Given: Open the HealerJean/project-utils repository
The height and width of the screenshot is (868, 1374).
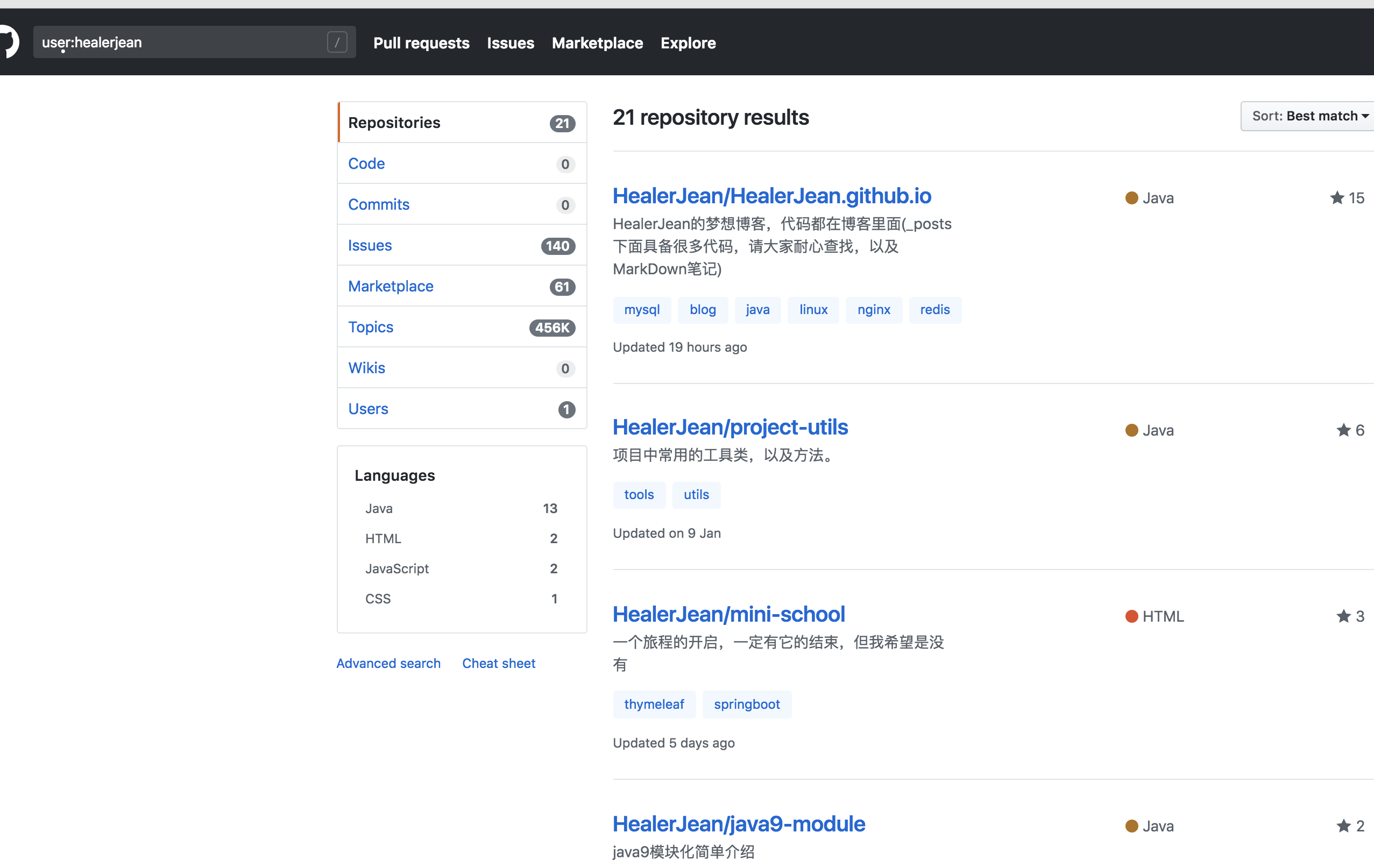Looking at the screenshot, I should pos(730,427).
